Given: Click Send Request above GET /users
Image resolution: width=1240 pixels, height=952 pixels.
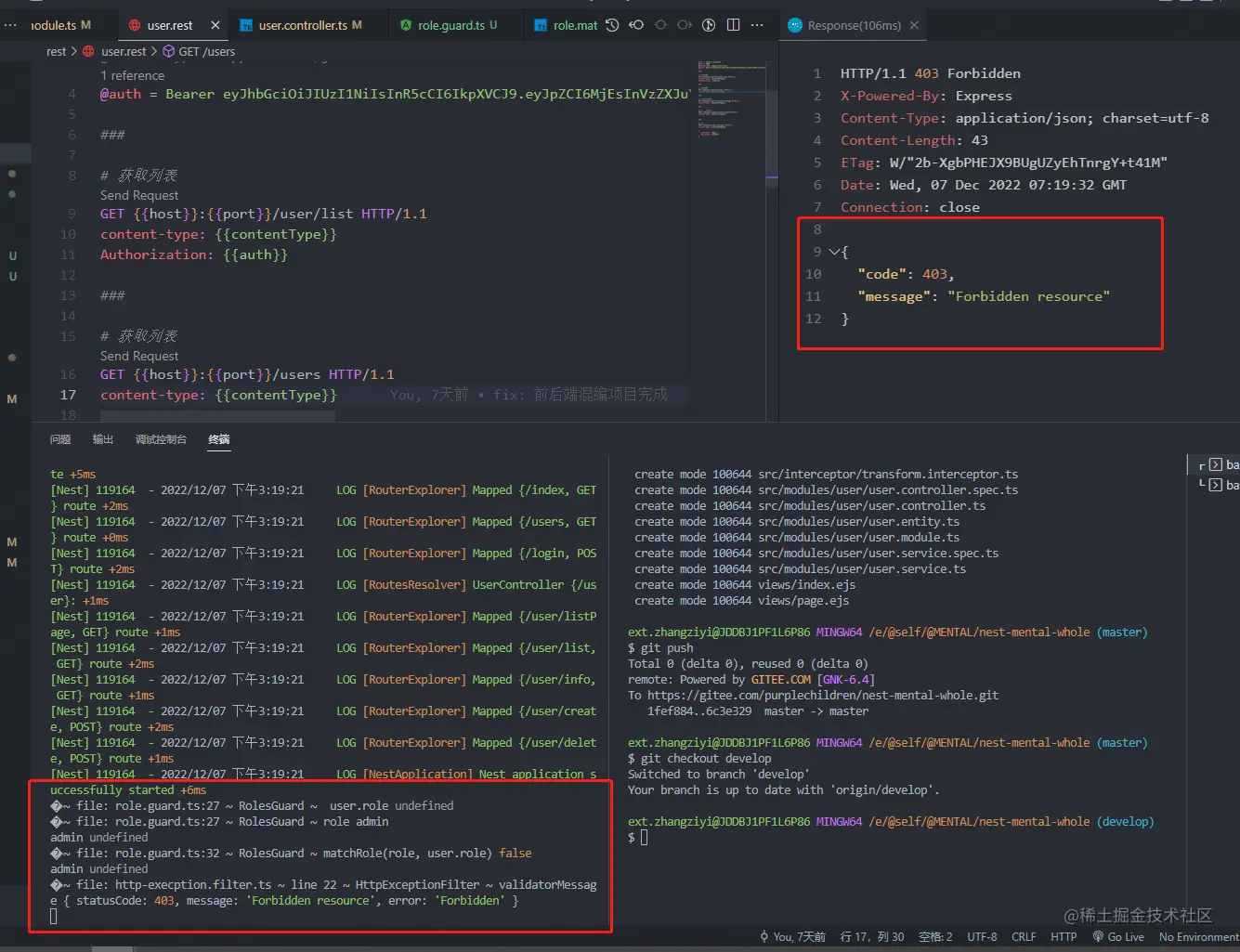Looking at the screenshot, I should click(139, 356).
